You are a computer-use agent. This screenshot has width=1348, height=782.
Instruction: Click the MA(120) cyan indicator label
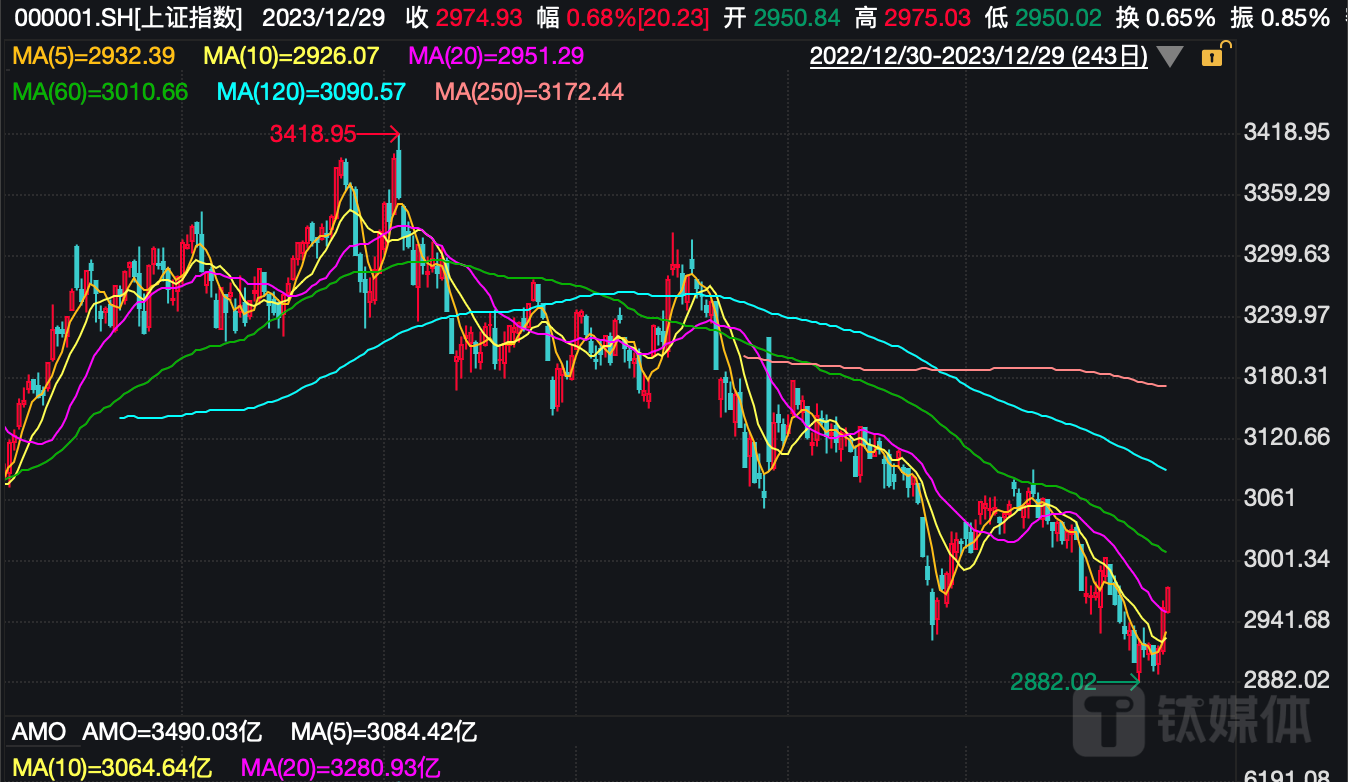coord(311,92)
